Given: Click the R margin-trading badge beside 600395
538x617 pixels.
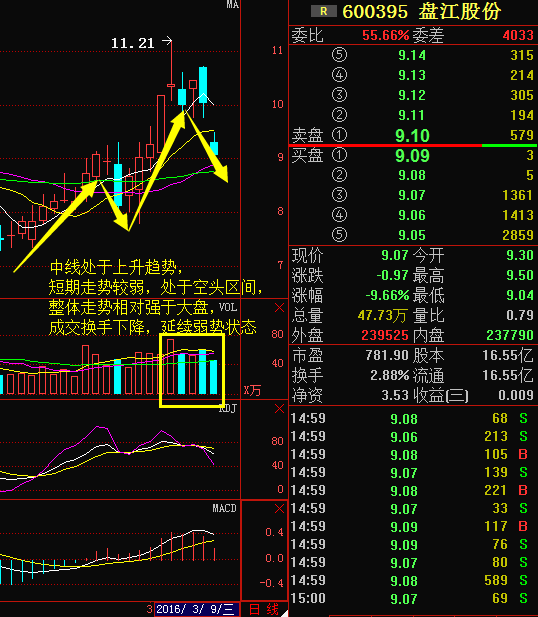Looking at the screenshot, I should point(324,11).
